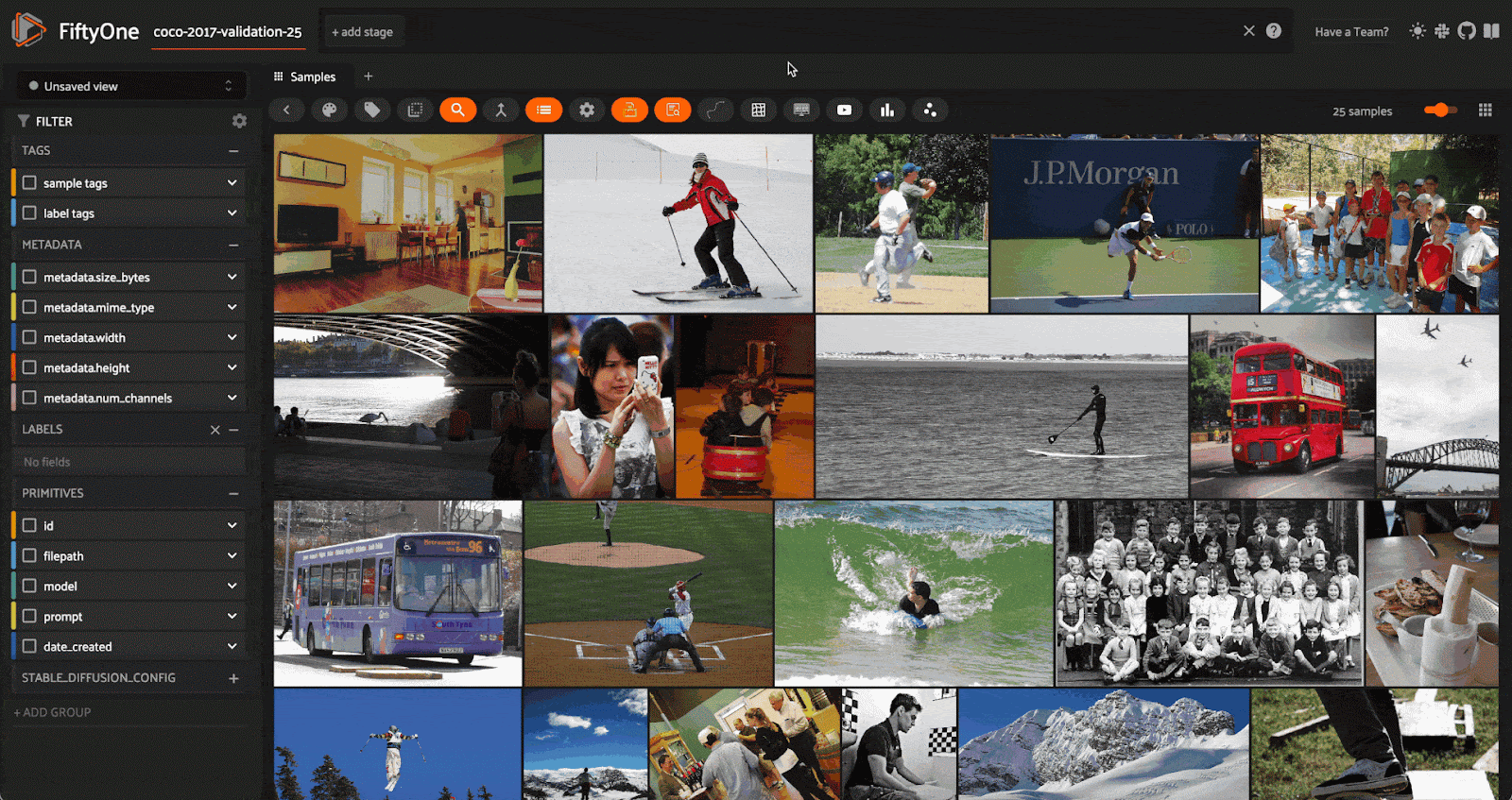Adjust the orange grid zoom slider
This screenshot has height=800, width=1512.
coord(1440,111)
